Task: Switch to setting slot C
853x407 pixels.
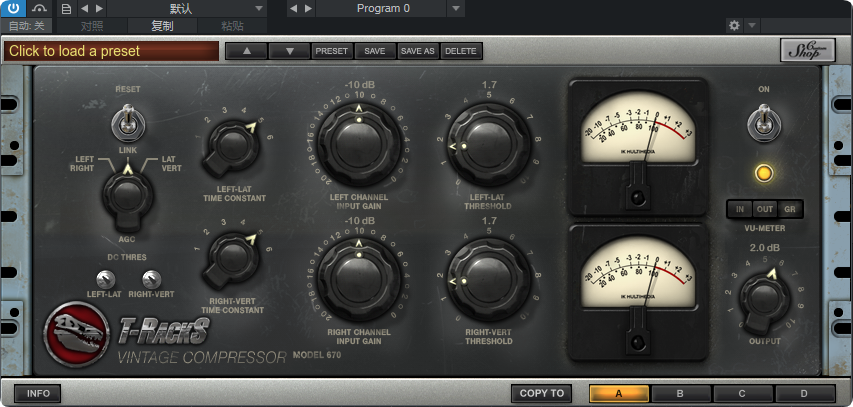Action: pyautogui.click(x=743, y=393)
